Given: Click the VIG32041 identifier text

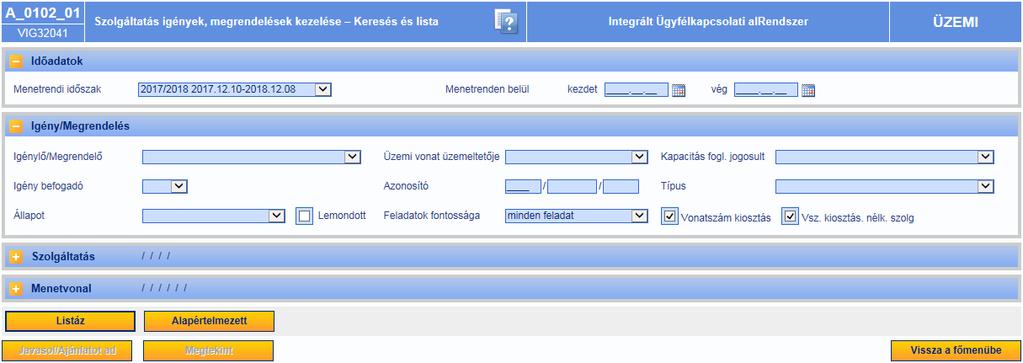Looking at the screenshot, I should point(42,33).
